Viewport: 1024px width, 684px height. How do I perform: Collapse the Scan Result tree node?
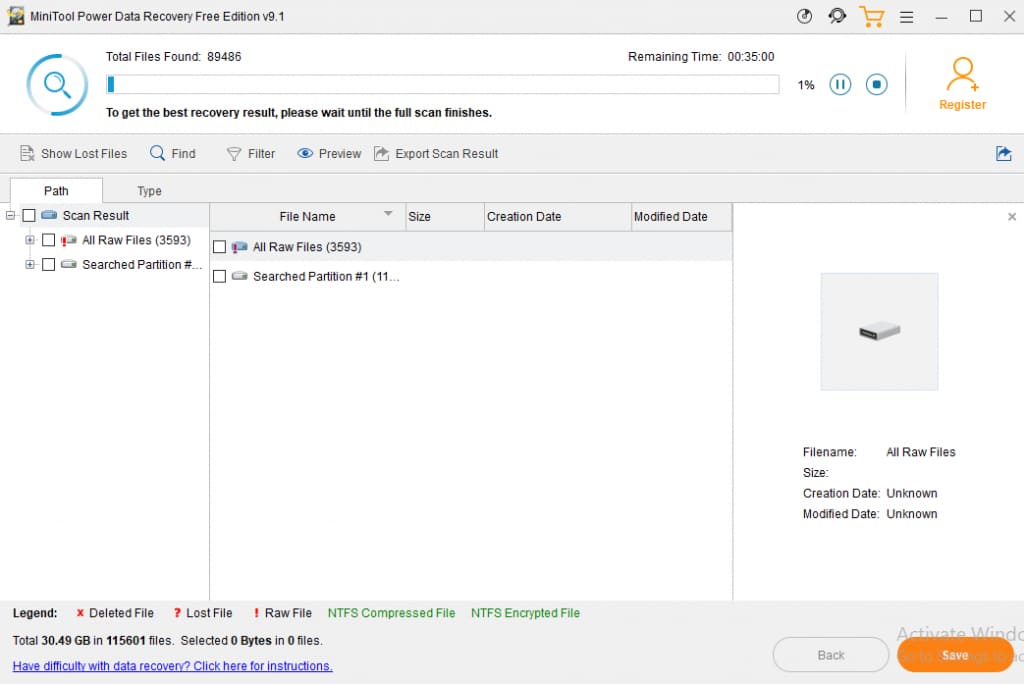pos(10,216)
